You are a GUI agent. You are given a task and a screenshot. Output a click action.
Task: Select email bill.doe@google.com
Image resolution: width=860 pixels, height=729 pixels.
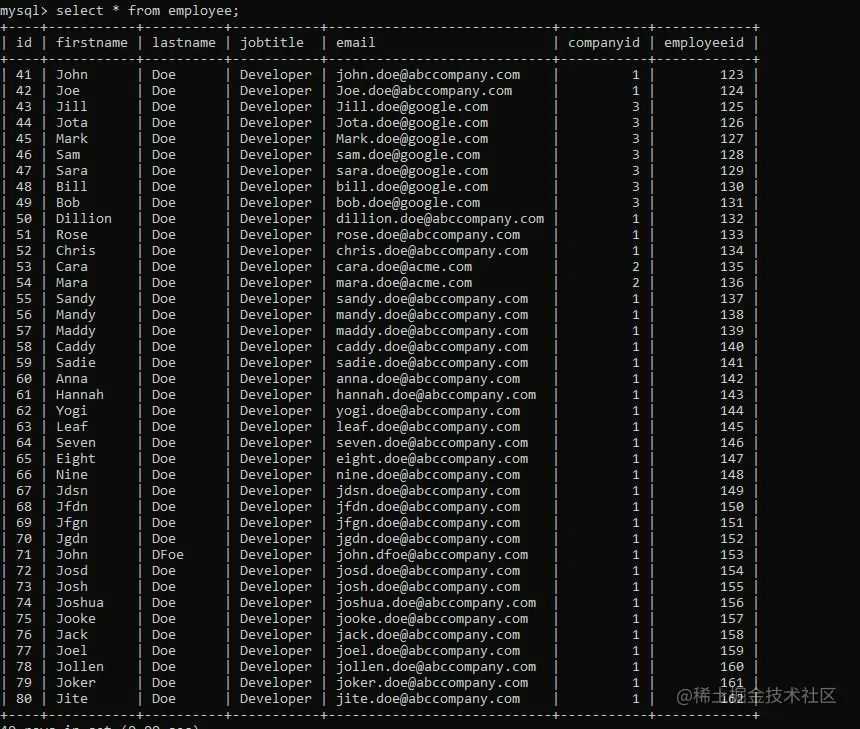pyautogui.click(x=412, y=187)
